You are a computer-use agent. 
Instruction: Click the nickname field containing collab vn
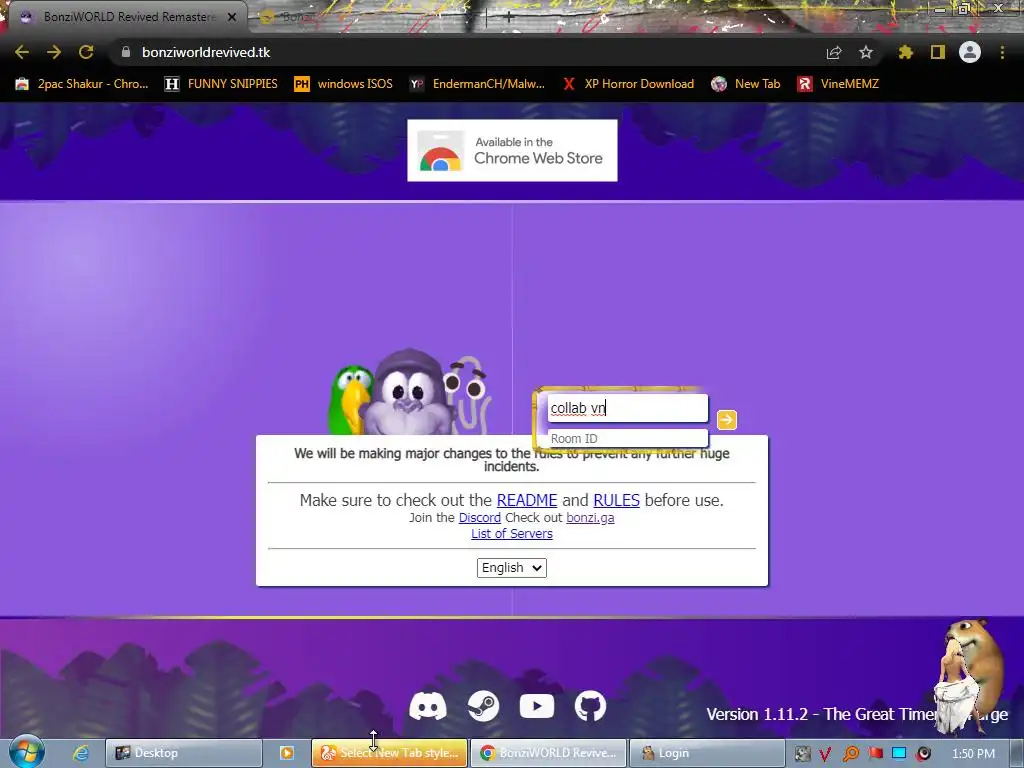click(627, 408)
